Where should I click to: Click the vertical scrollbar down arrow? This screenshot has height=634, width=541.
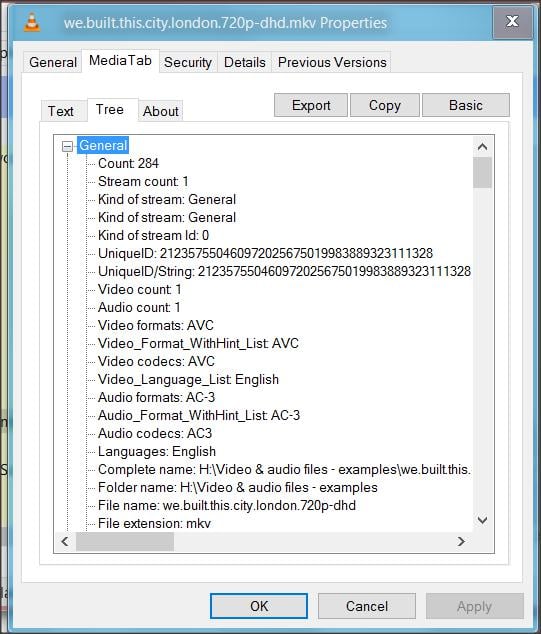coord(482,520)
